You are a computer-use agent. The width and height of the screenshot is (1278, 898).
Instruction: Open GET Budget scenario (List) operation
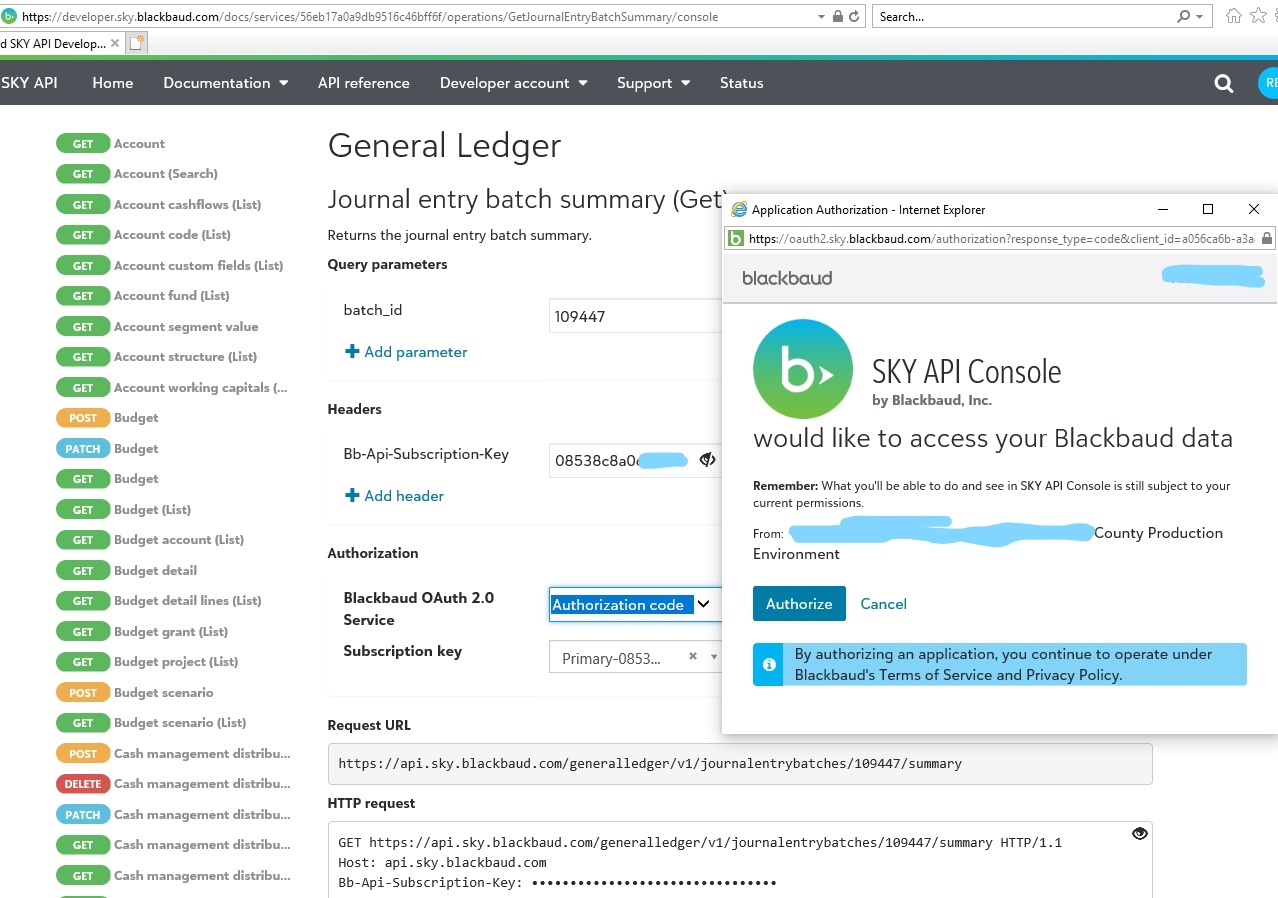(x=151, y=723)
